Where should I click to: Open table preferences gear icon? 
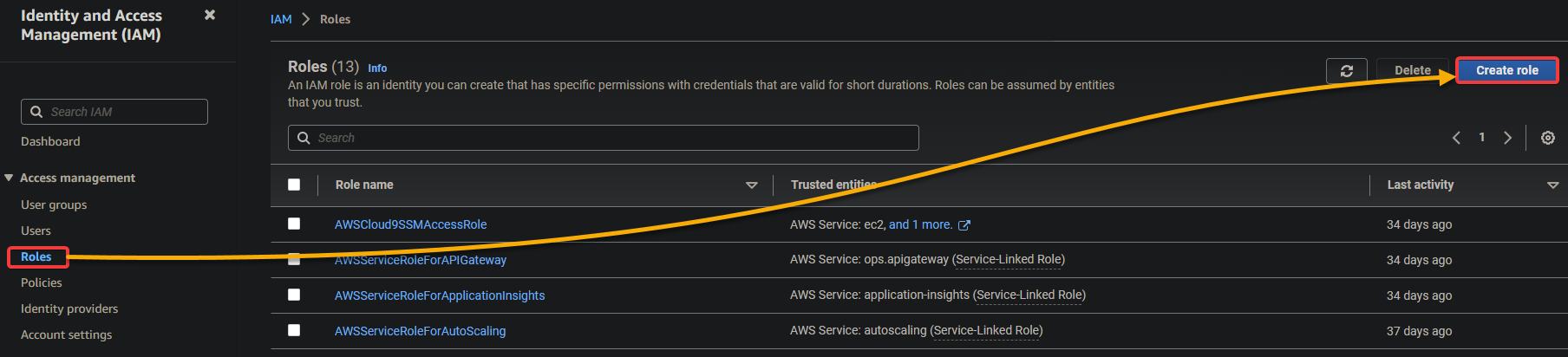tap(1547, 138)
